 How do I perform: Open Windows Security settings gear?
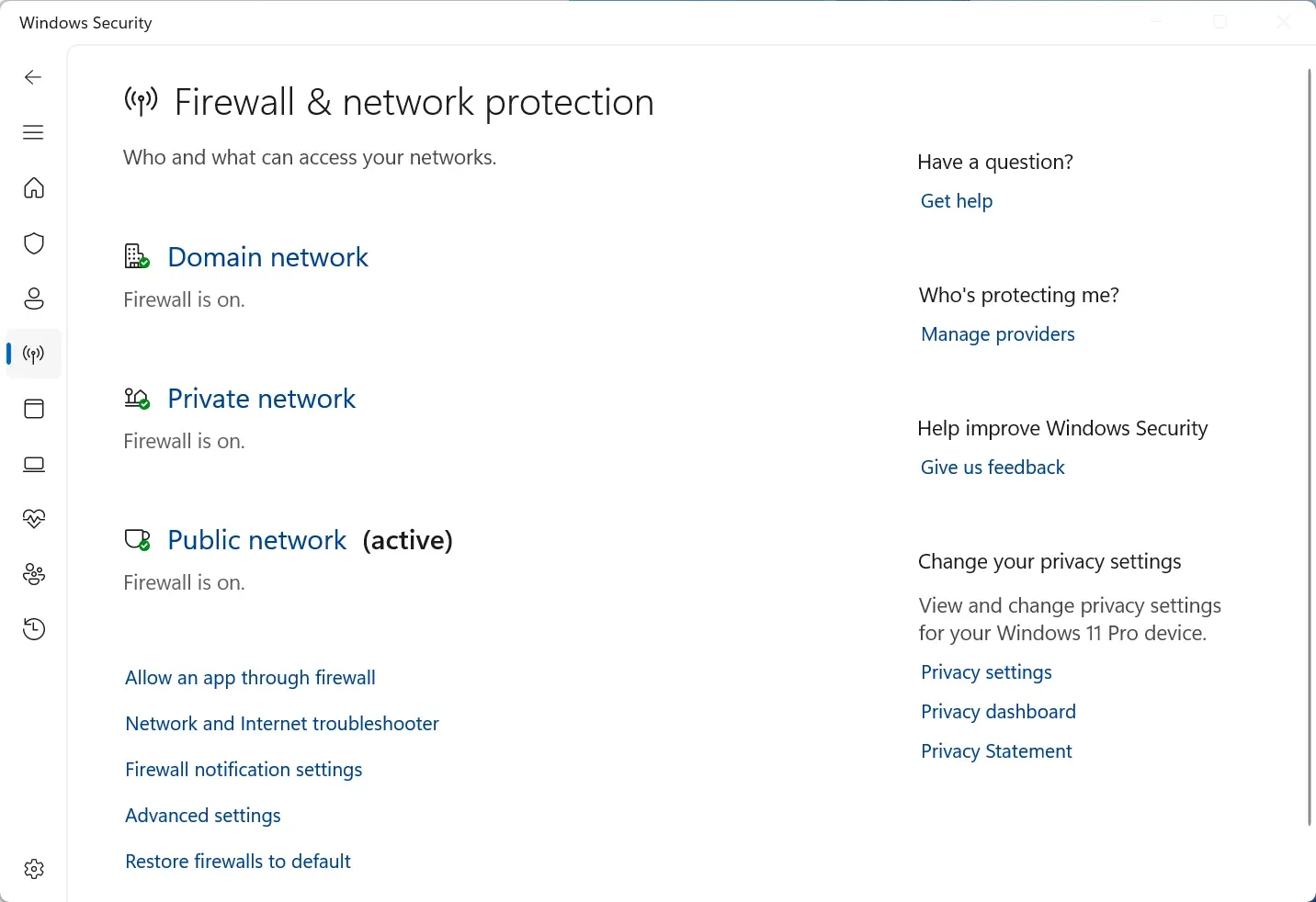point(33,869)
